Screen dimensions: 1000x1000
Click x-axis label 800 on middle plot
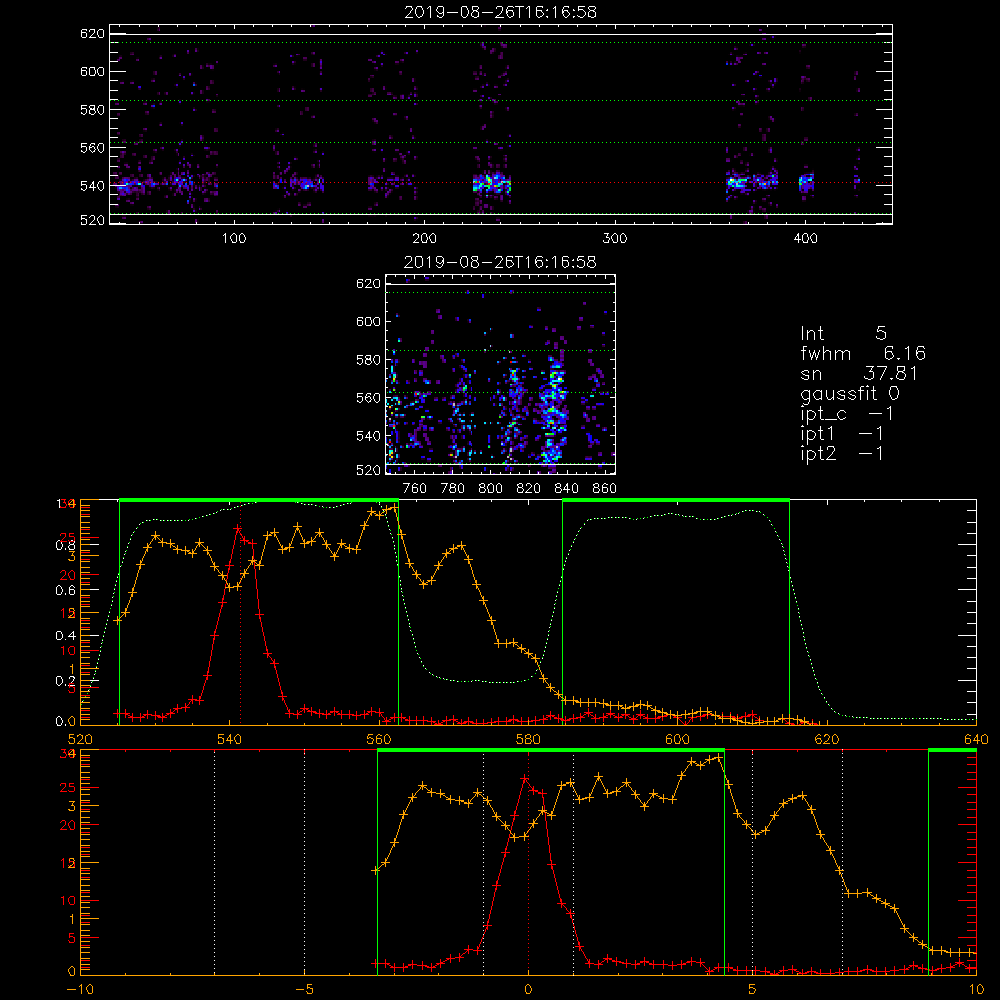coord(490,489)
